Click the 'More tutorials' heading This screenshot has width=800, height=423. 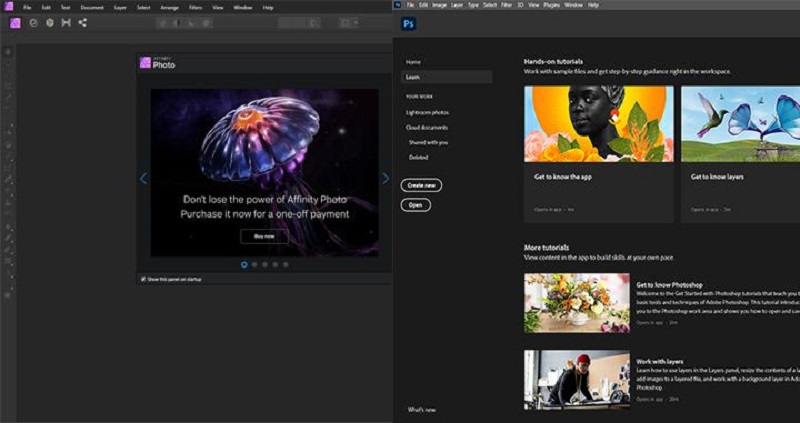pyautogui.click(x=546, y=247)
